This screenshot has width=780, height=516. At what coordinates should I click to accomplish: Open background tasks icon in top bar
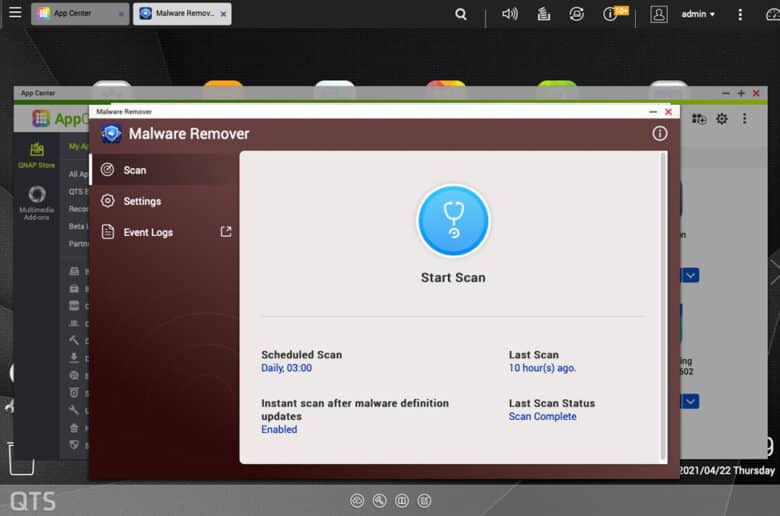544,14
